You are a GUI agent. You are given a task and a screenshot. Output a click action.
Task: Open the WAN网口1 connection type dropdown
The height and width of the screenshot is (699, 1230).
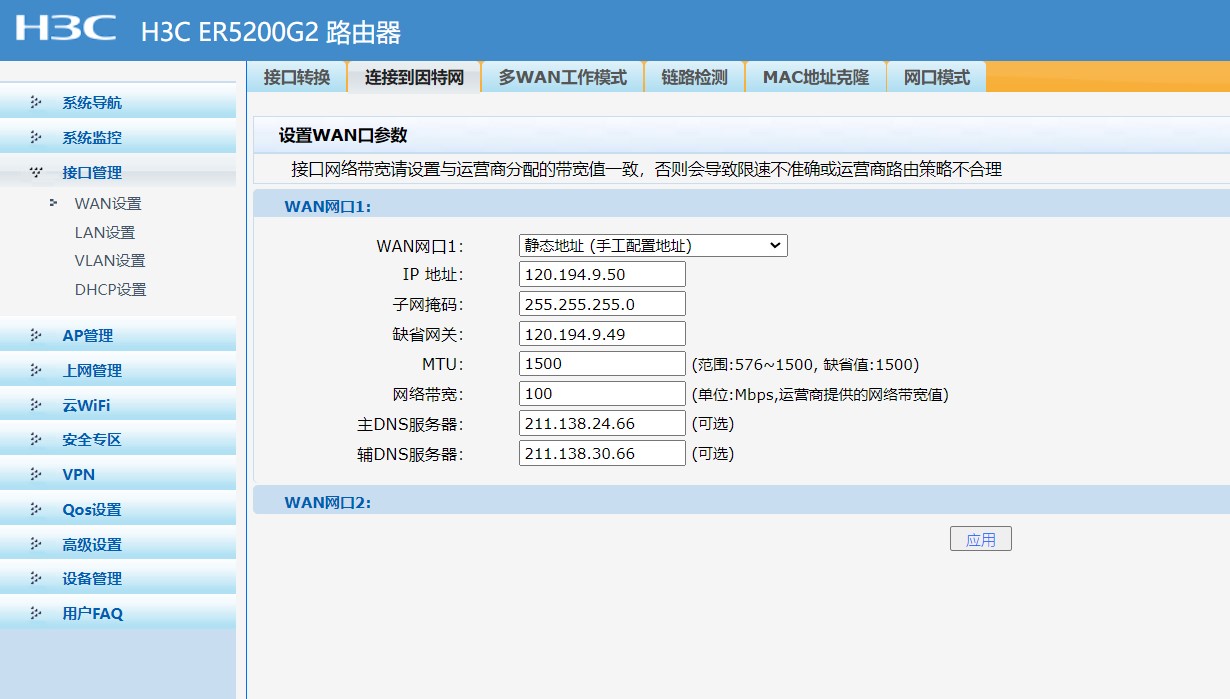(x=653, y=245)
